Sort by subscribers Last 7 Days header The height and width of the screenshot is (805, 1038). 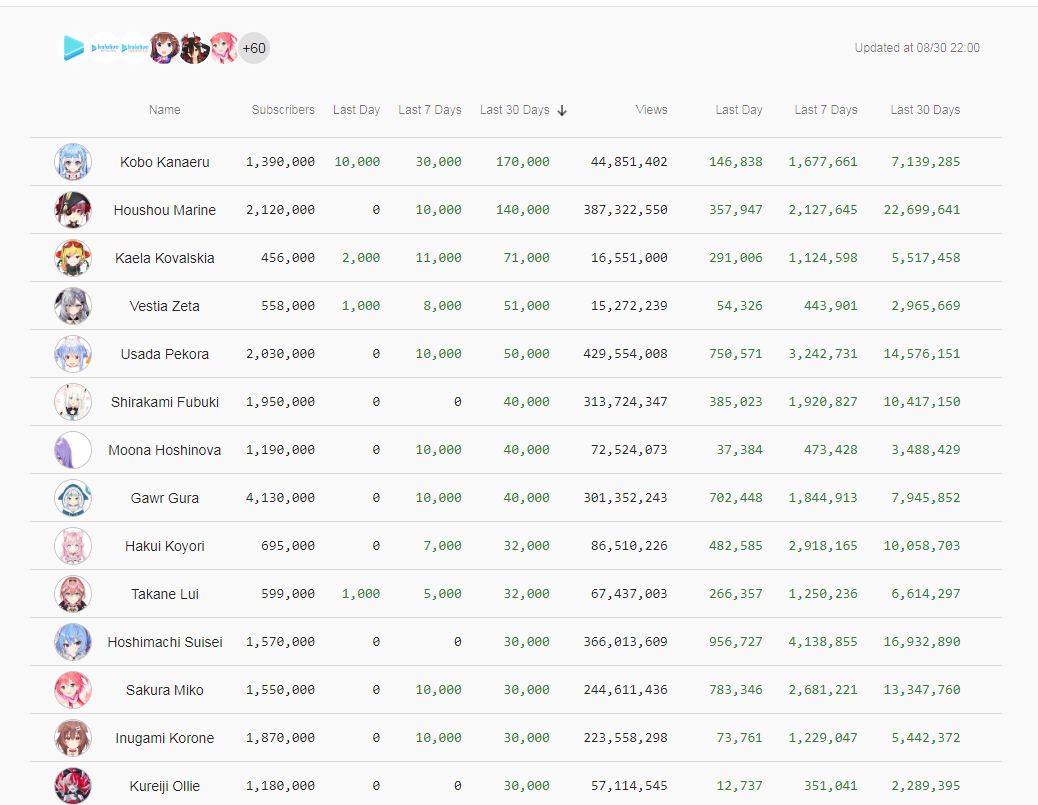(430, 110)
